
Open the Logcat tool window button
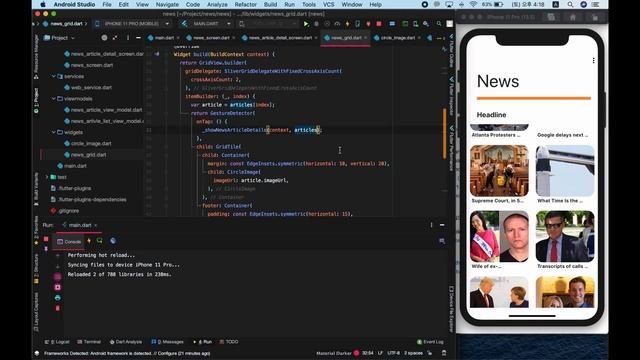[x=57, y=342]
